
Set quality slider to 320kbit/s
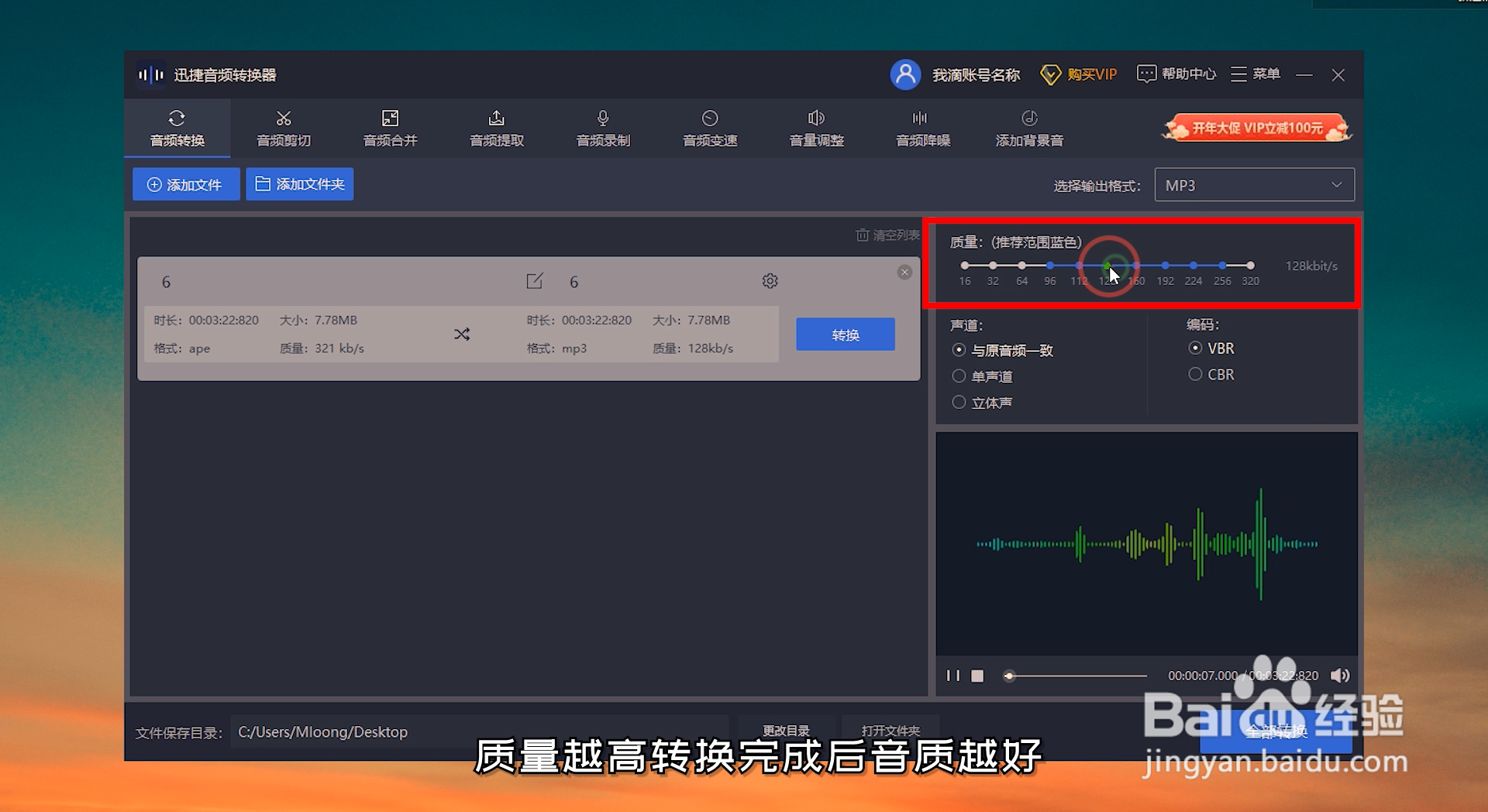click(1250, 264)
